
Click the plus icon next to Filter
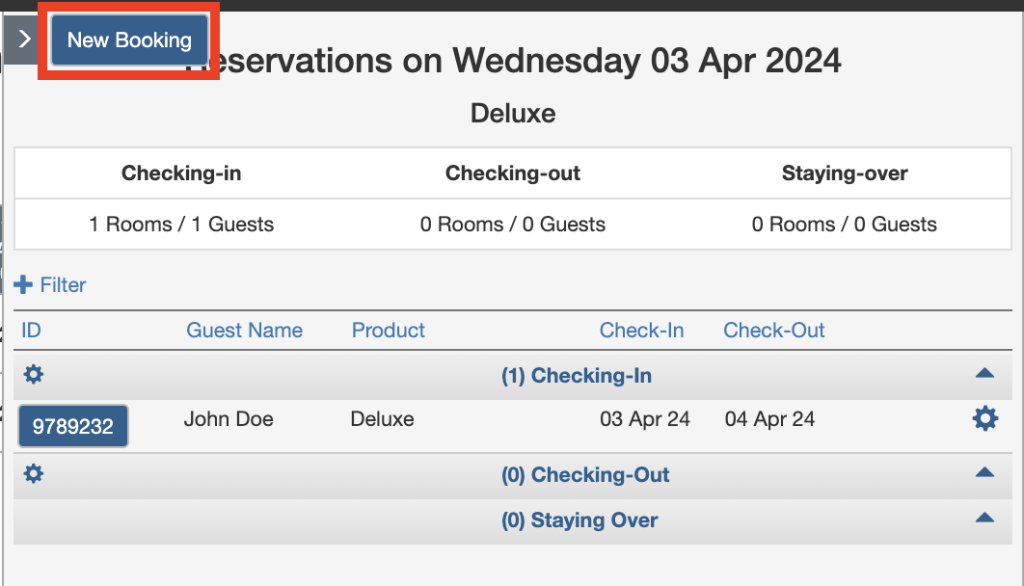[21, 284]
